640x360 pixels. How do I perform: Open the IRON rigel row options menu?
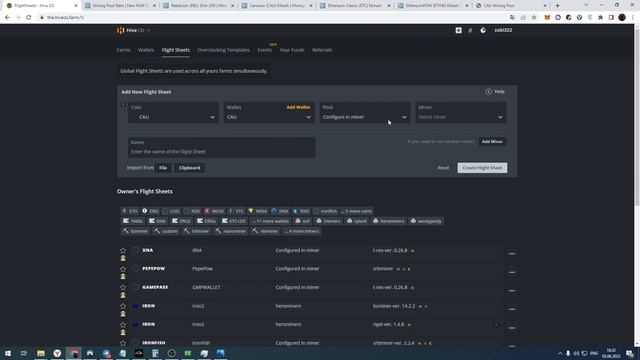tap(512, 327)
